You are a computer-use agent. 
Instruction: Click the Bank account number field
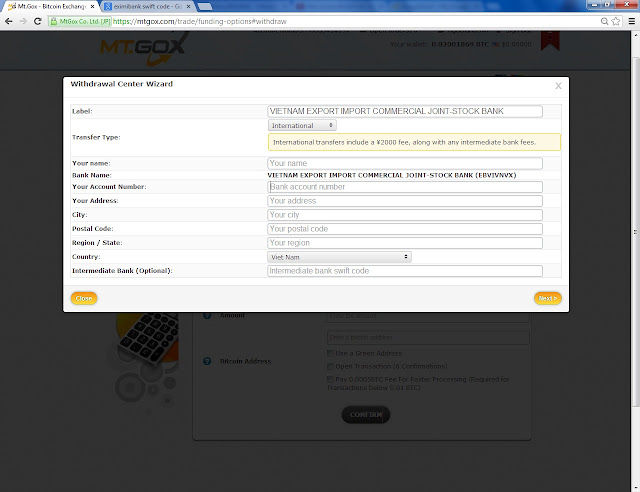click(405, 187)
